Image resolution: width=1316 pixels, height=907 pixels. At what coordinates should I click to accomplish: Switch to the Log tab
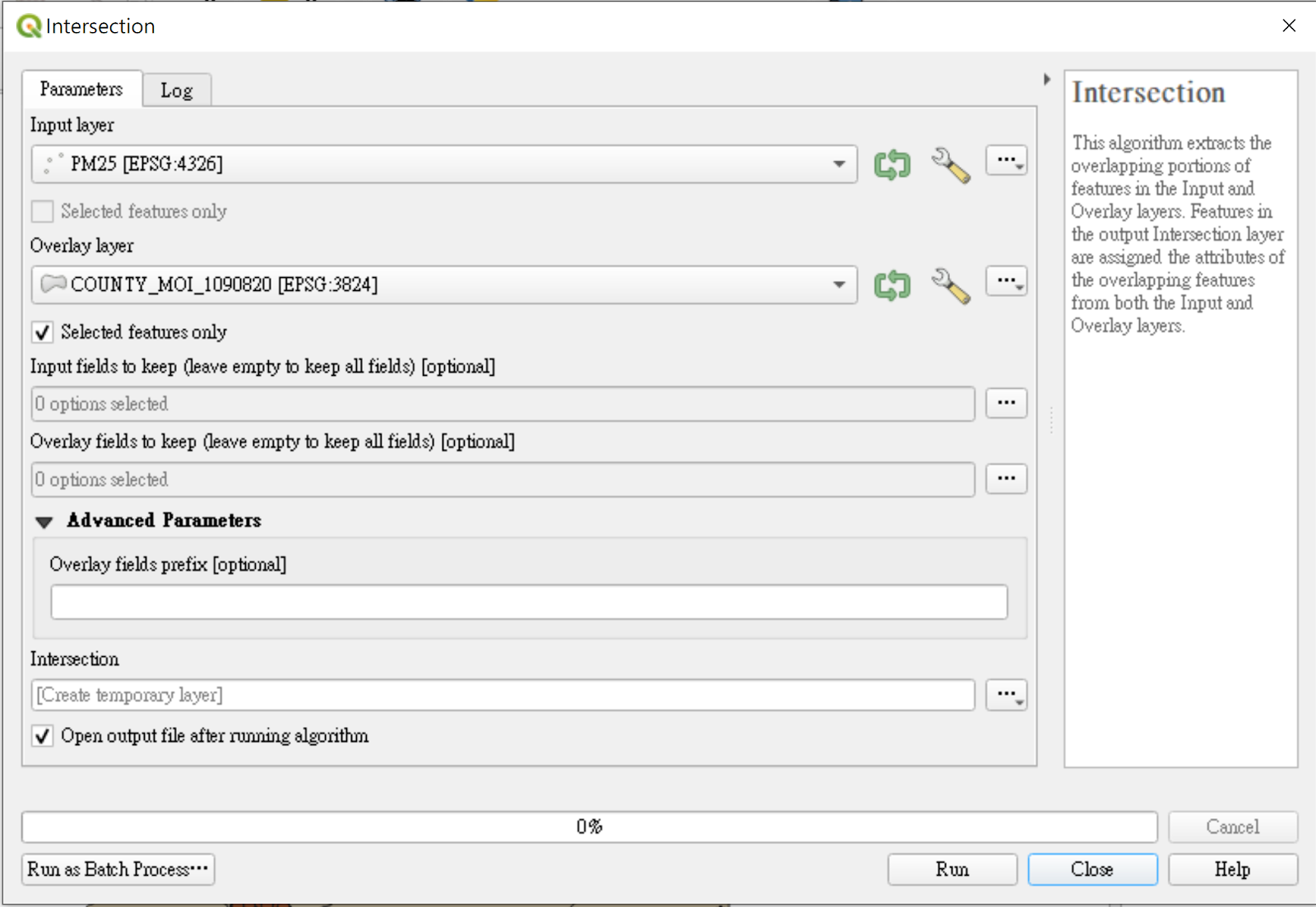(x=177, y=90)
